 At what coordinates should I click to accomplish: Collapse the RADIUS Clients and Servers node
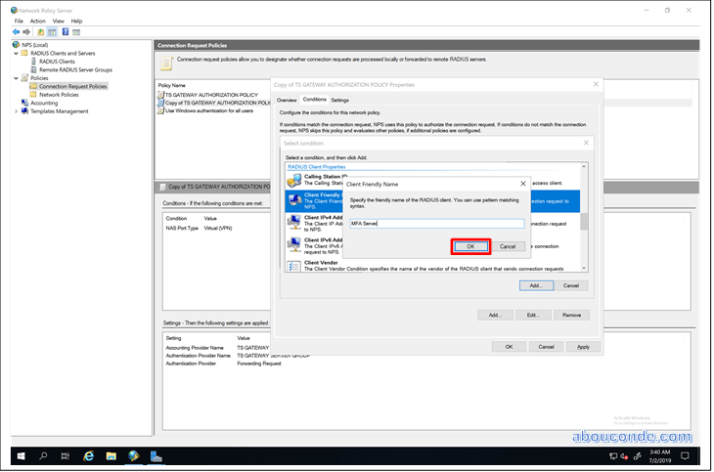click(x=16, y=53)
